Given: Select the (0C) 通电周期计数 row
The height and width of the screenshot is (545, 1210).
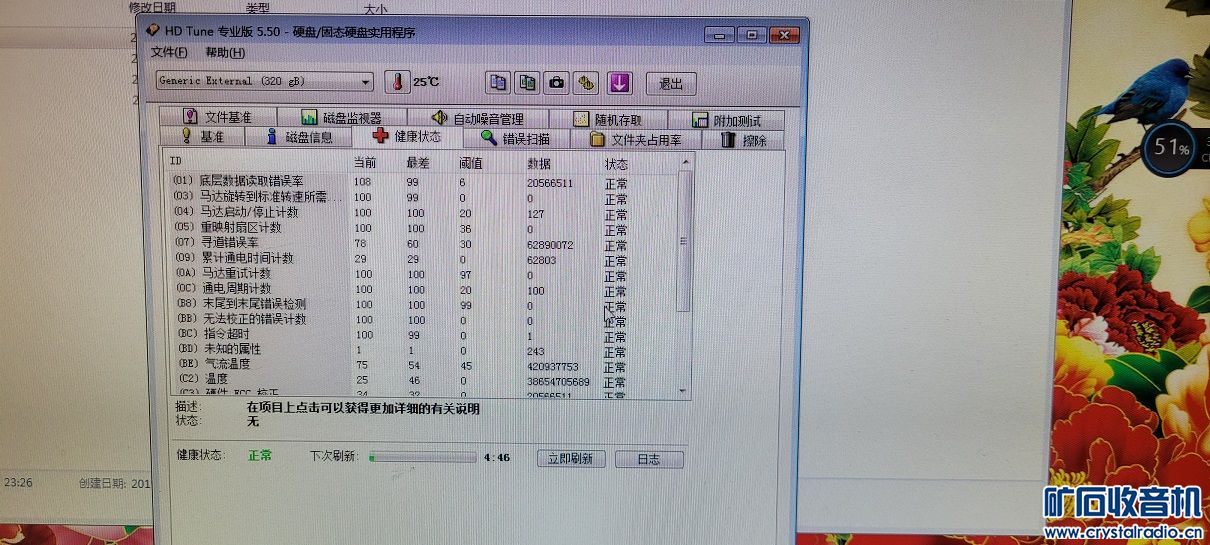Looking at the screenshot, I should [422, 288].
